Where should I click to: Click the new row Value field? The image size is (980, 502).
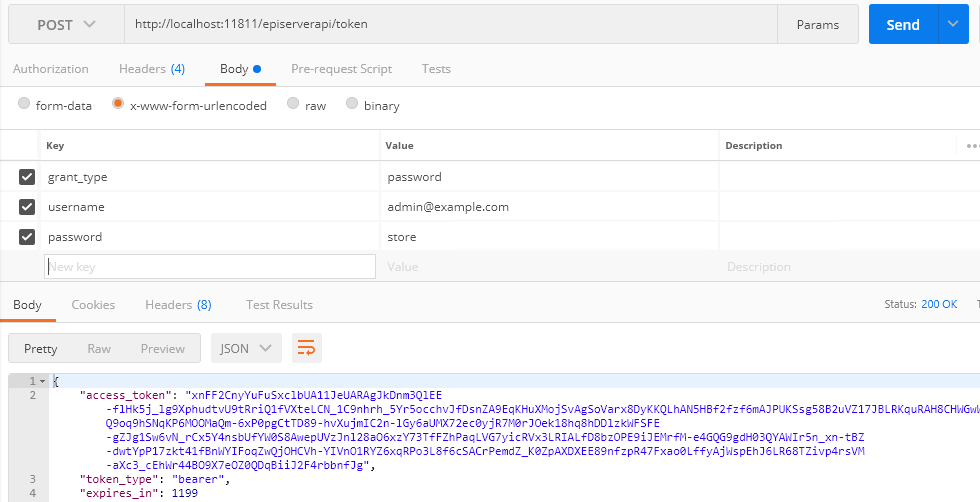(x=549, y=267)
